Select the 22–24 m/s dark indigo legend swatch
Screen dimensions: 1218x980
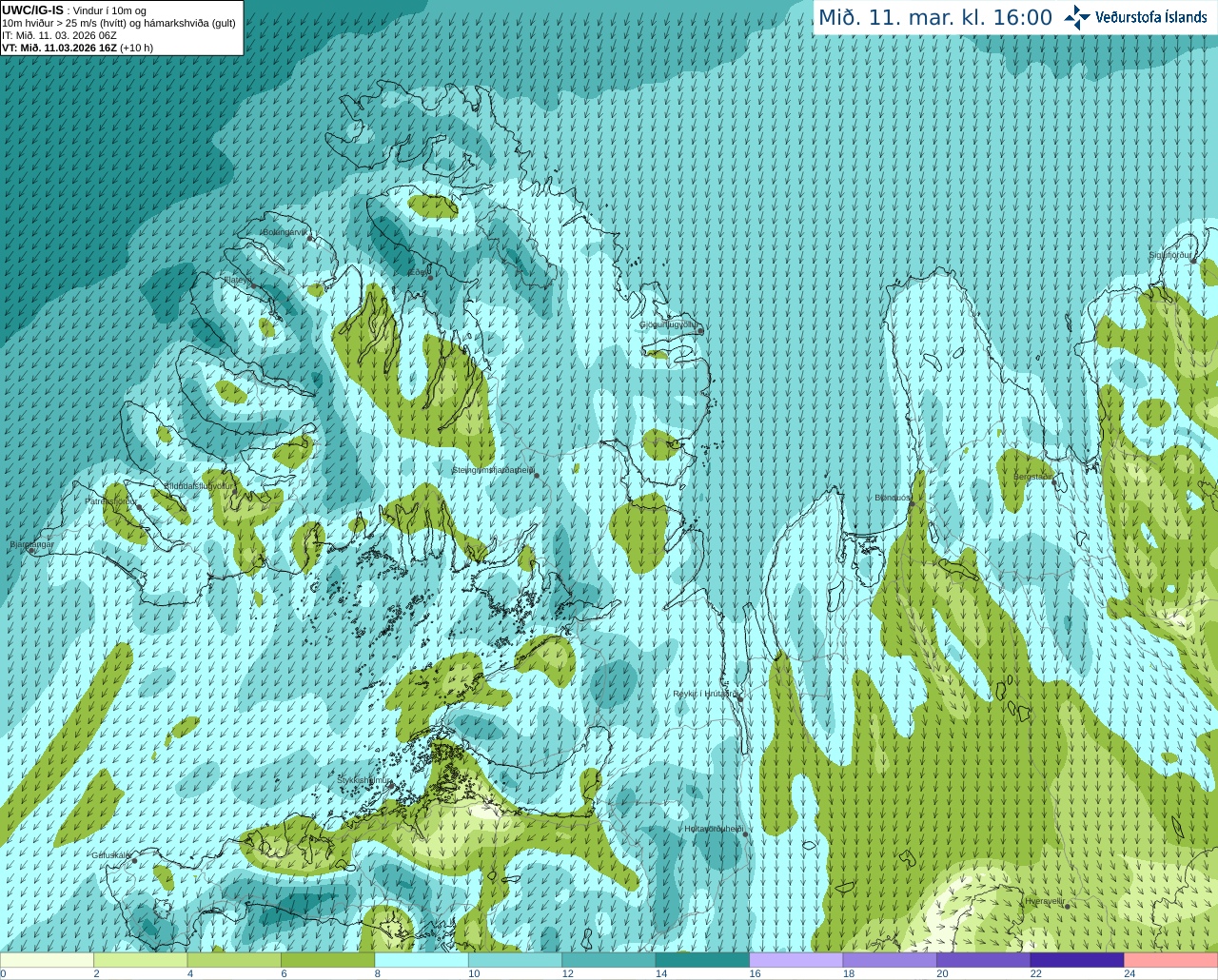click(x=1077, y=960)
